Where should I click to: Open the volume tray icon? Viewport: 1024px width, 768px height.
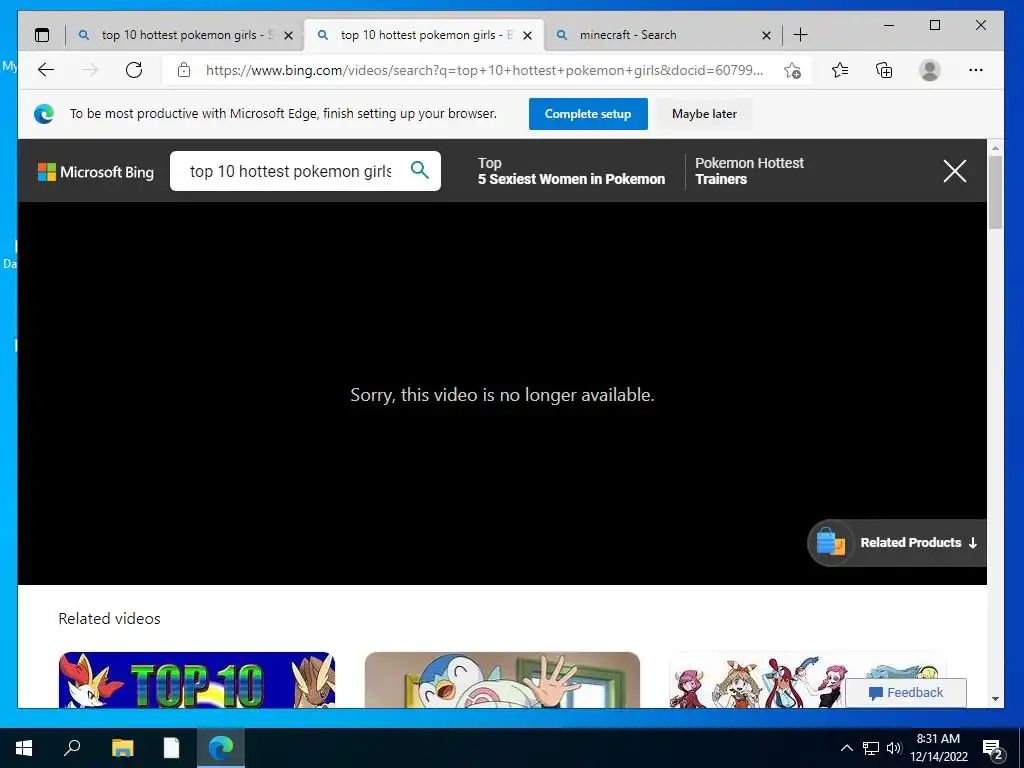click(894, 748)
